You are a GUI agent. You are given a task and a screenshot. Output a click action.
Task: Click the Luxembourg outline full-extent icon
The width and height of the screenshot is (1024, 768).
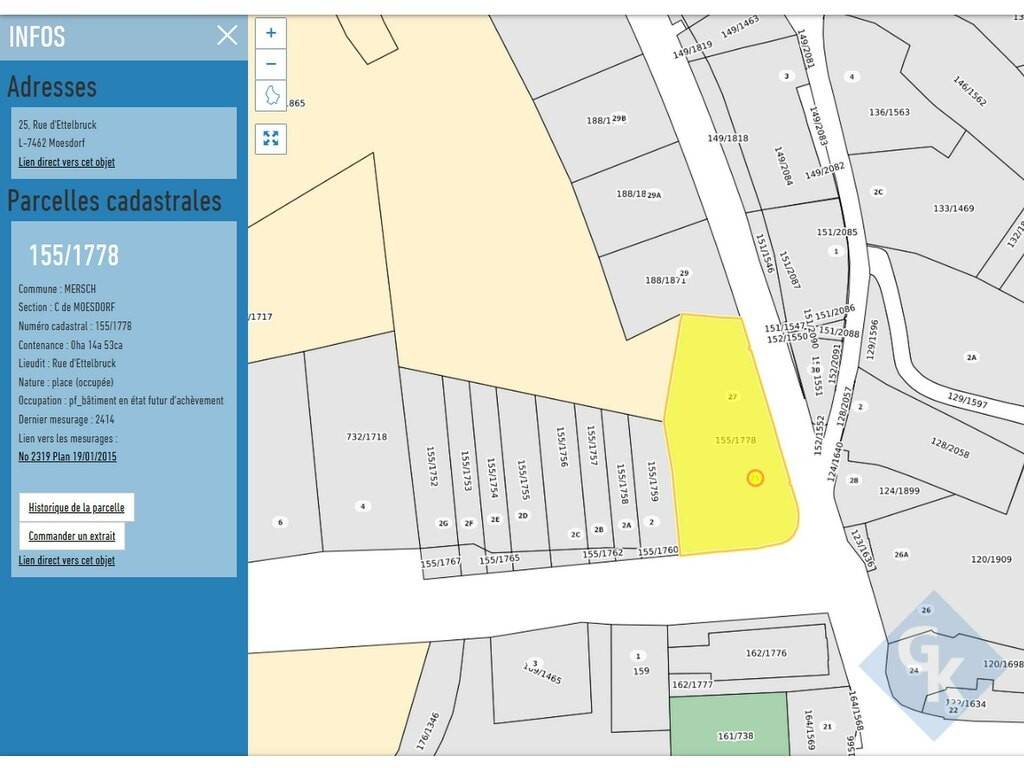tap(270, 96)
